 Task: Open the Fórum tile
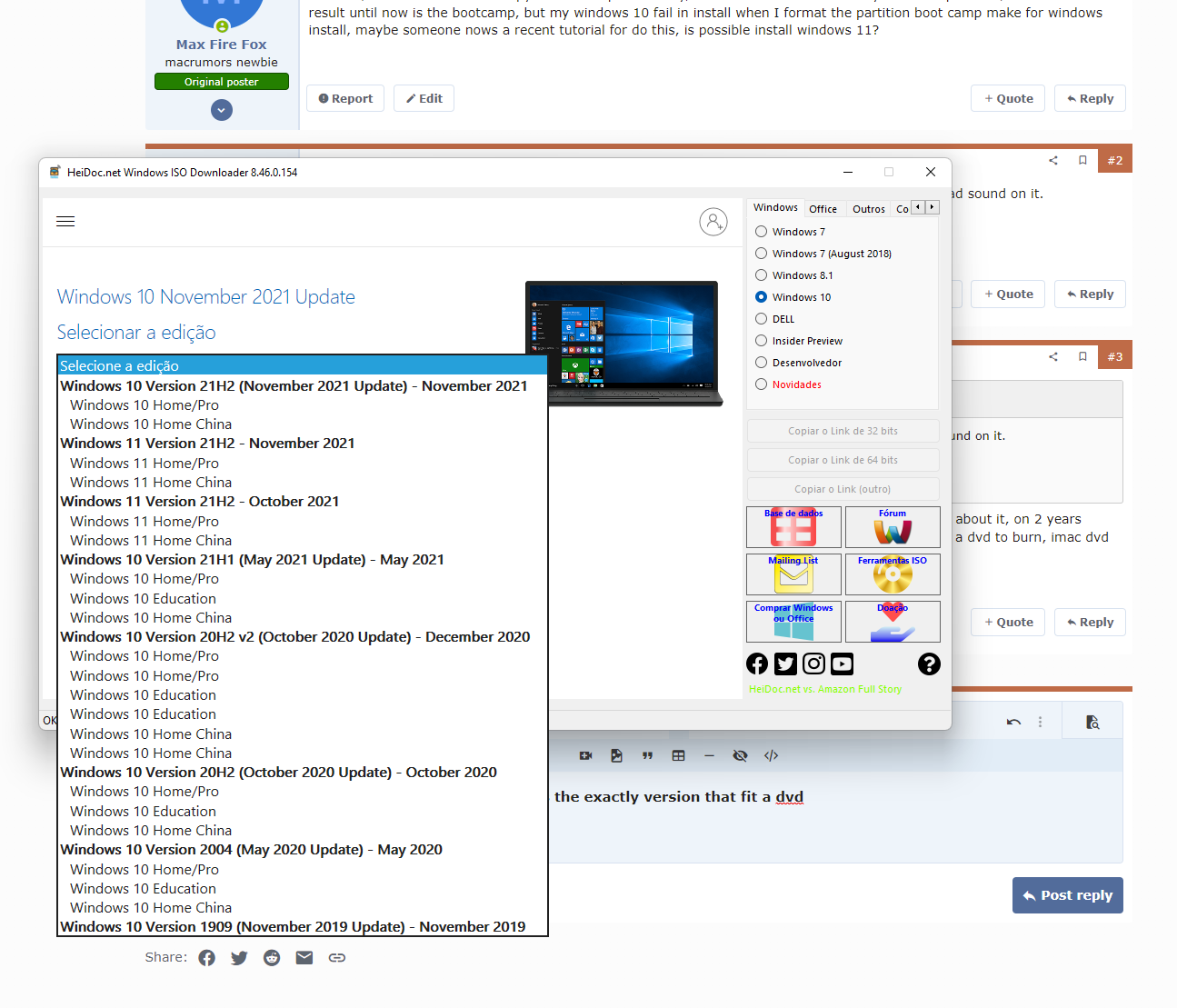893,527
